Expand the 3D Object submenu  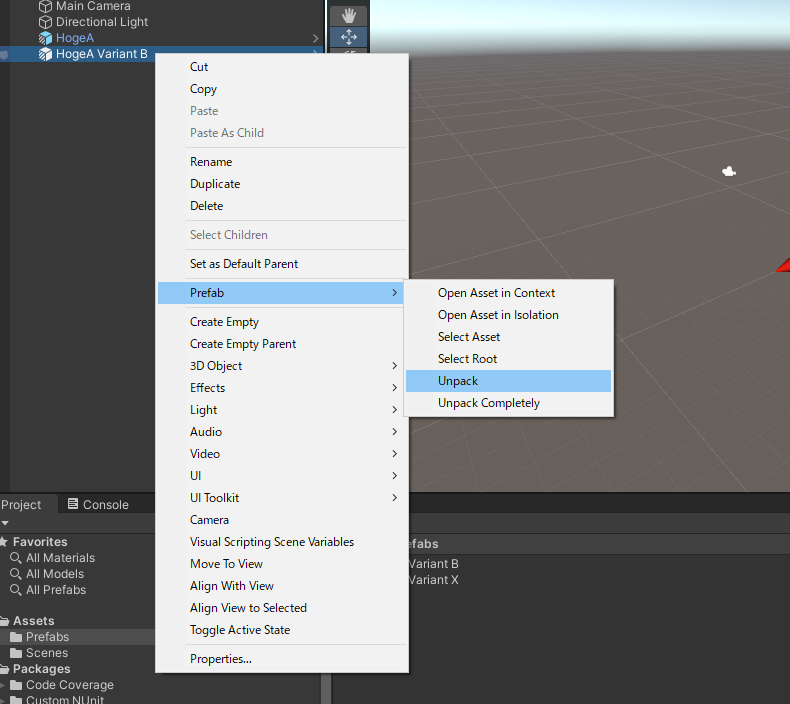[x=394, y=366]
